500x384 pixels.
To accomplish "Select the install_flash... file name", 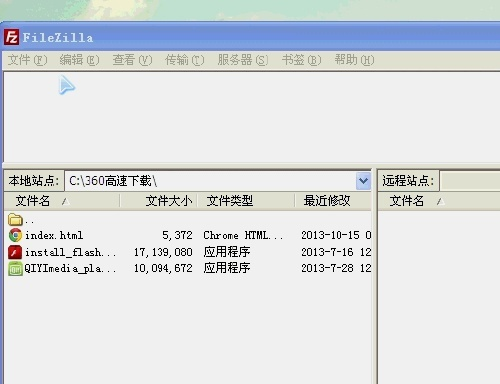I will [x=71, y=252].
